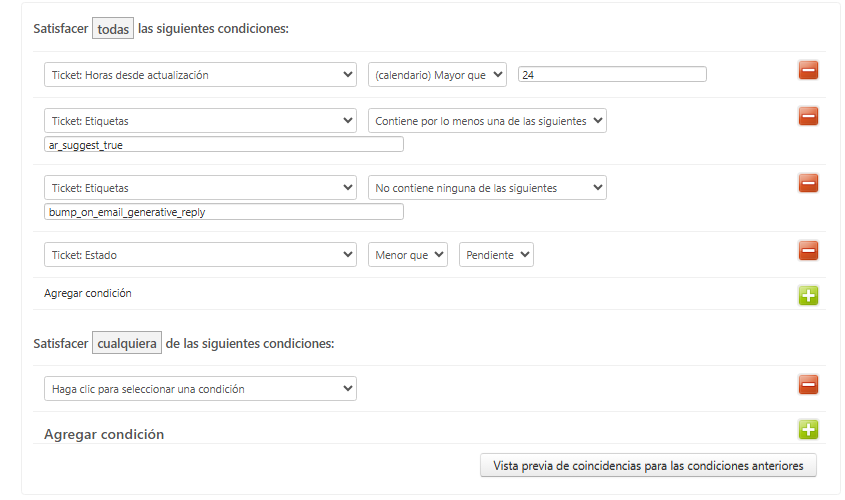Image resolution: width=845 pixels, height=500 pixels.
Task: Click the hours input field showing 24
Action: 612,74
